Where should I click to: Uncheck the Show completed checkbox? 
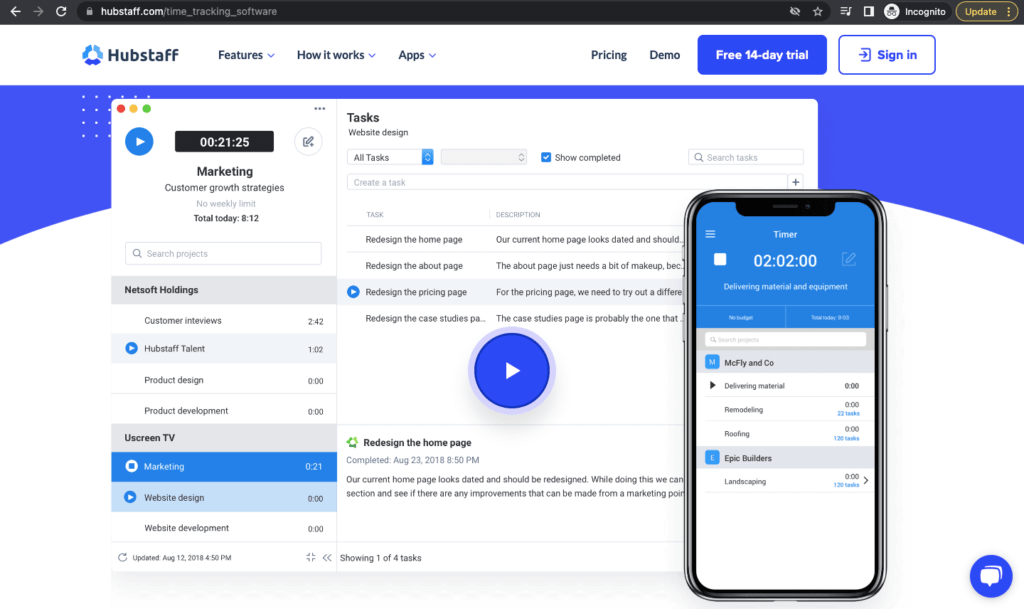click(546, 157)
